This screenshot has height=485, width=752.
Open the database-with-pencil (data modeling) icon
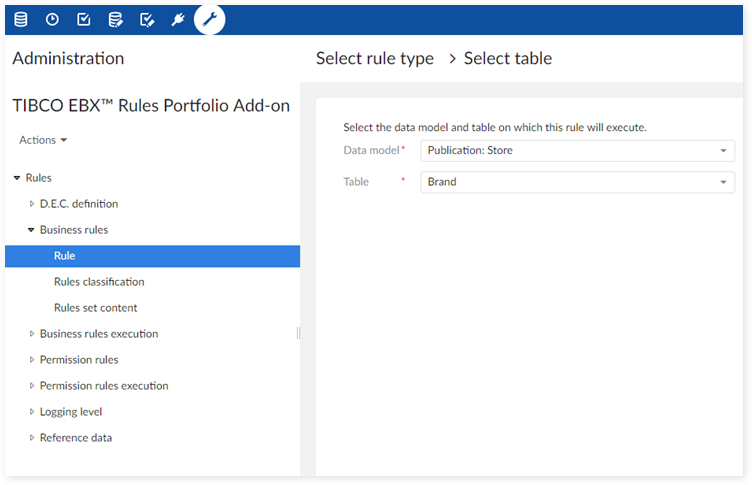(x=116, y=19)
